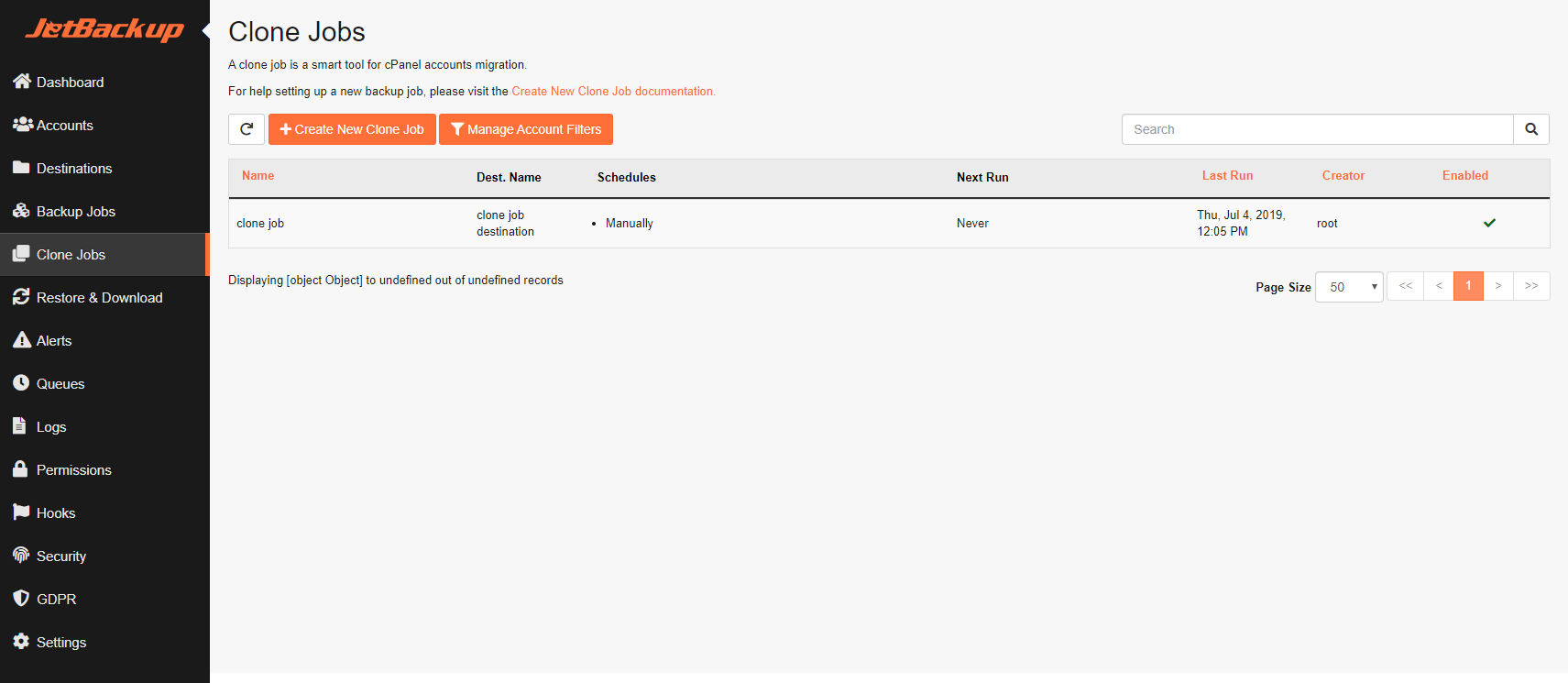Go to first page with << button
The height and width of the screenshot is (683, 1568).
tap(1406, 286)
